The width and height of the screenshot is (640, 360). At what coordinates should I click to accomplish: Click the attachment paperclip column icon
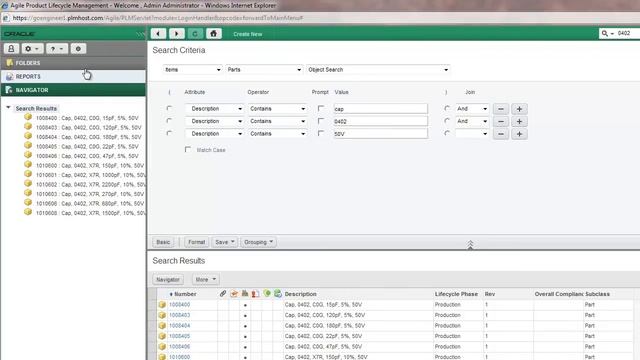223,293
